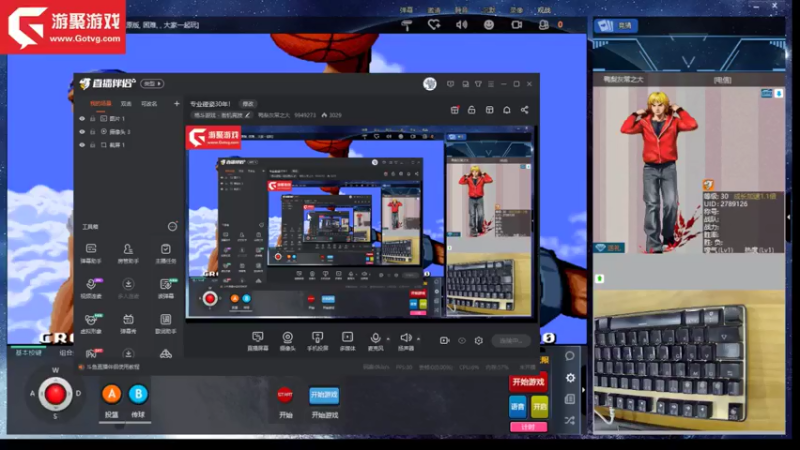Expand the microphone options arrow
800x450 pixels.
(x=388, y=338)
